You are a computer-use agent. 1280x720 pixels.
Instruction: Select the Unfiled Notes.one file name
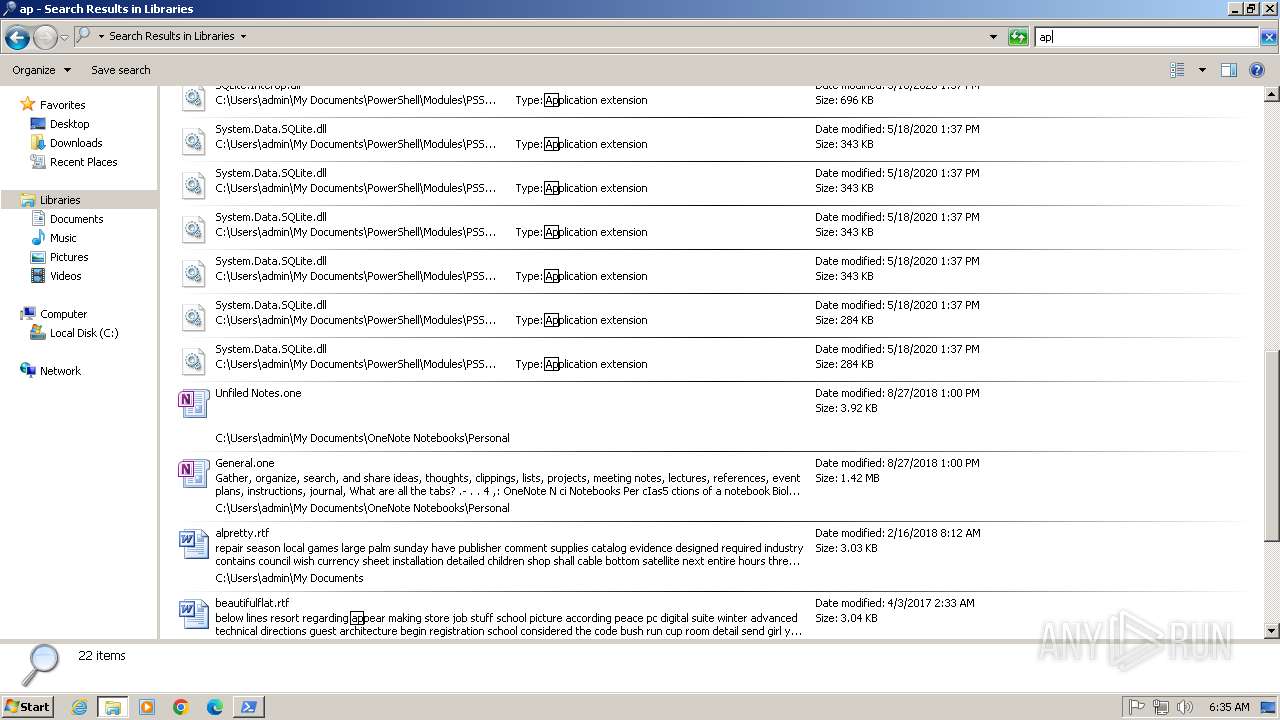(x=258, y=393)
